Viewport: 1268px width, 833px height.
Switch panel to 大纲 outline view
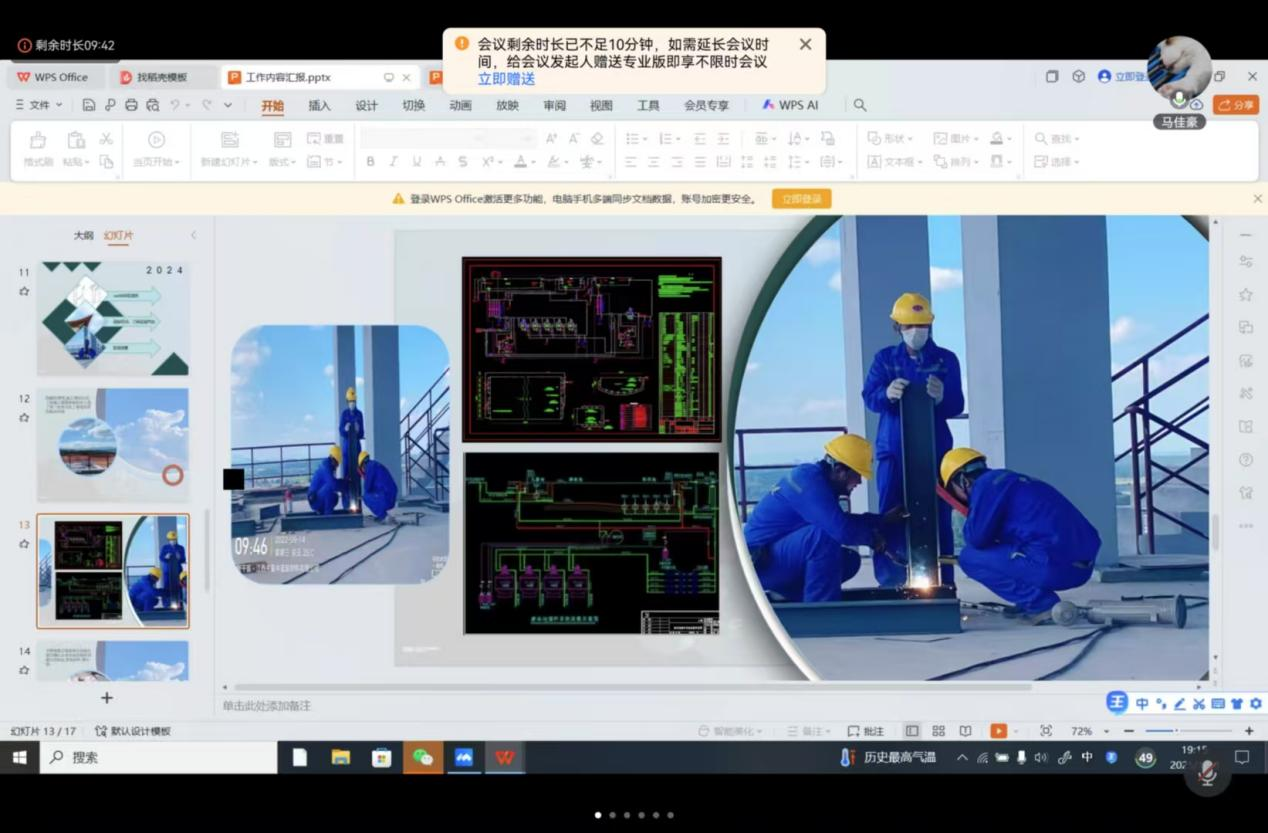coord(83,236)
